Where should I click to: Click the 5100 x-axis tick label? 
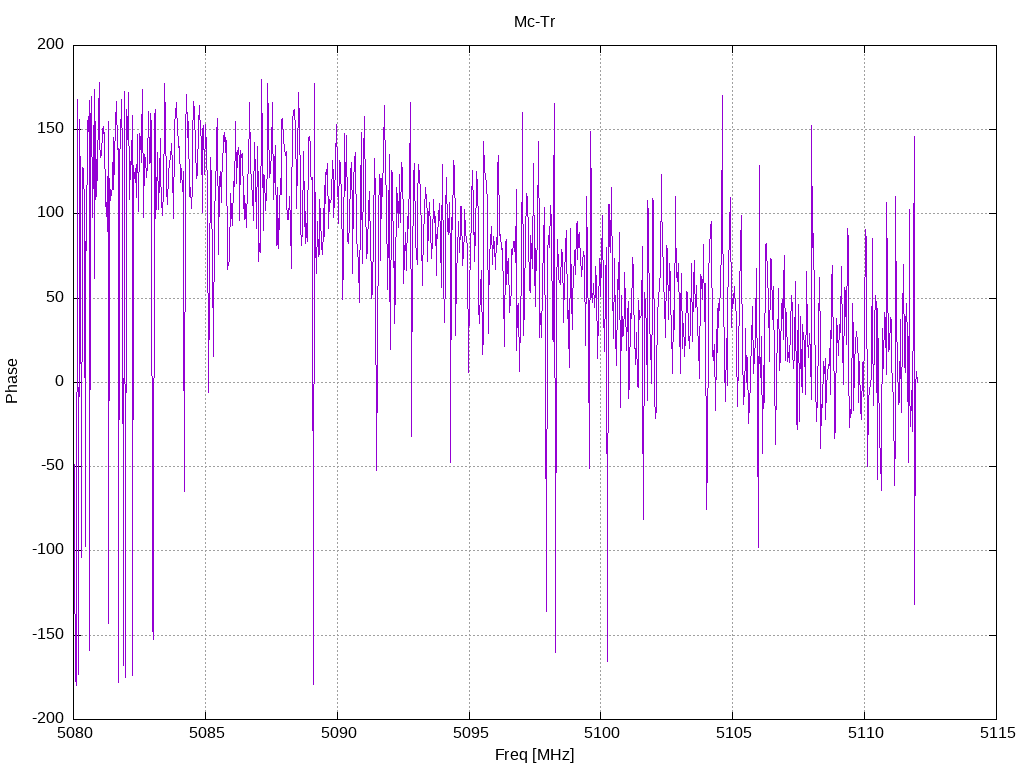tap(601, 733)
